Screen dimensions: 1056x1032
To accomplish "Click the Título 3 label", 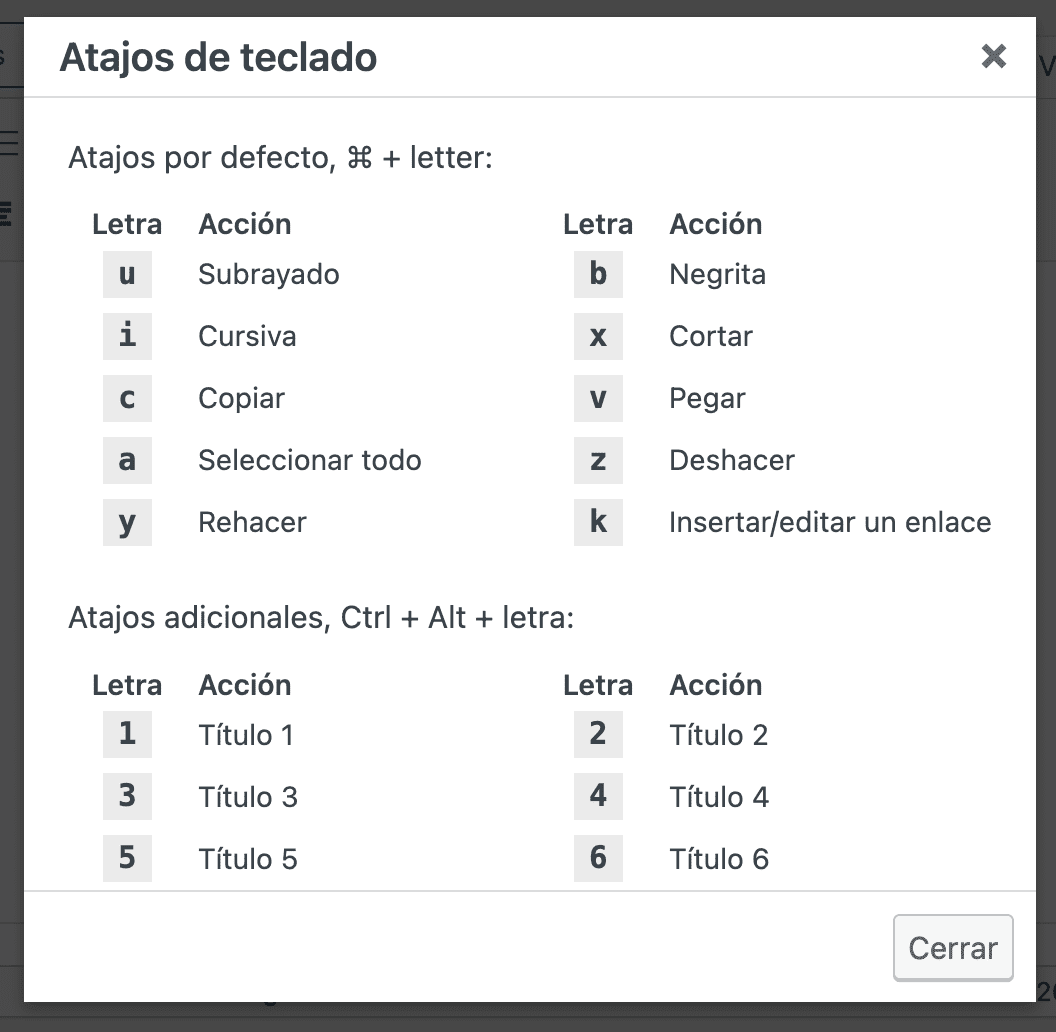I will click(x=248, y=797).
